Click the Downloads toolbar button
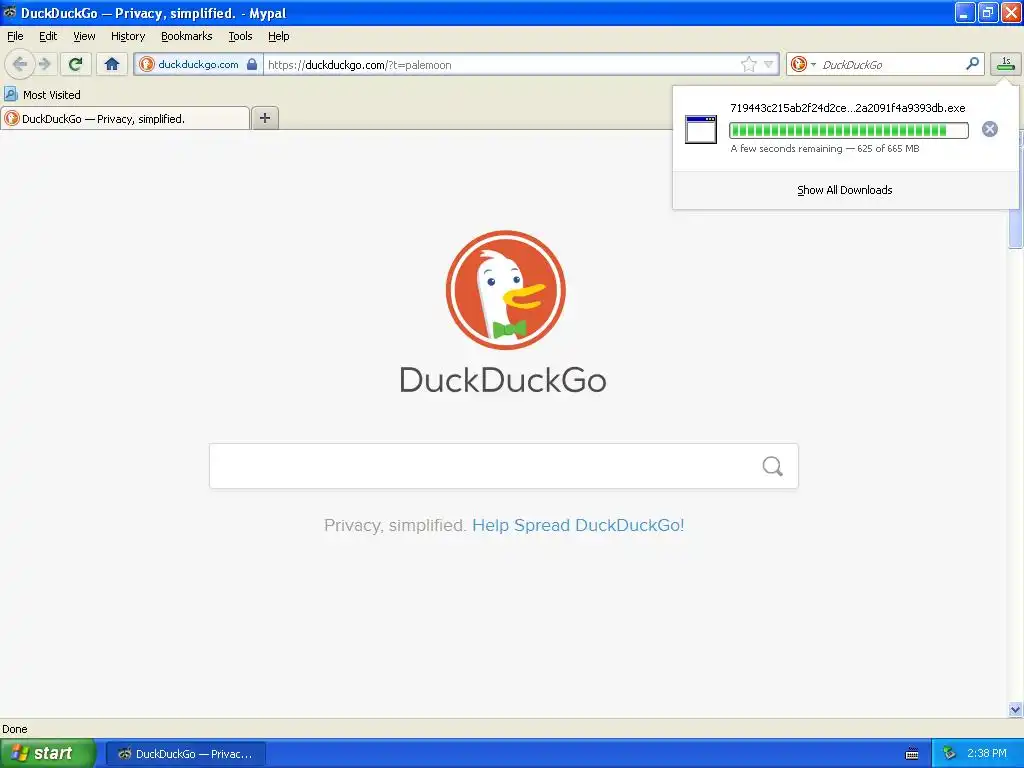1024x768 pixels. click(1006, 63)
